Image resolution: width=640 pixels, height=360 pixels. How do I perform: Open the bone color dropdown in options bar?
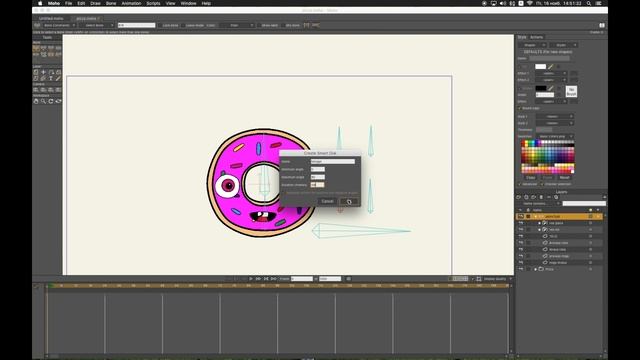(x=237, y=25)
